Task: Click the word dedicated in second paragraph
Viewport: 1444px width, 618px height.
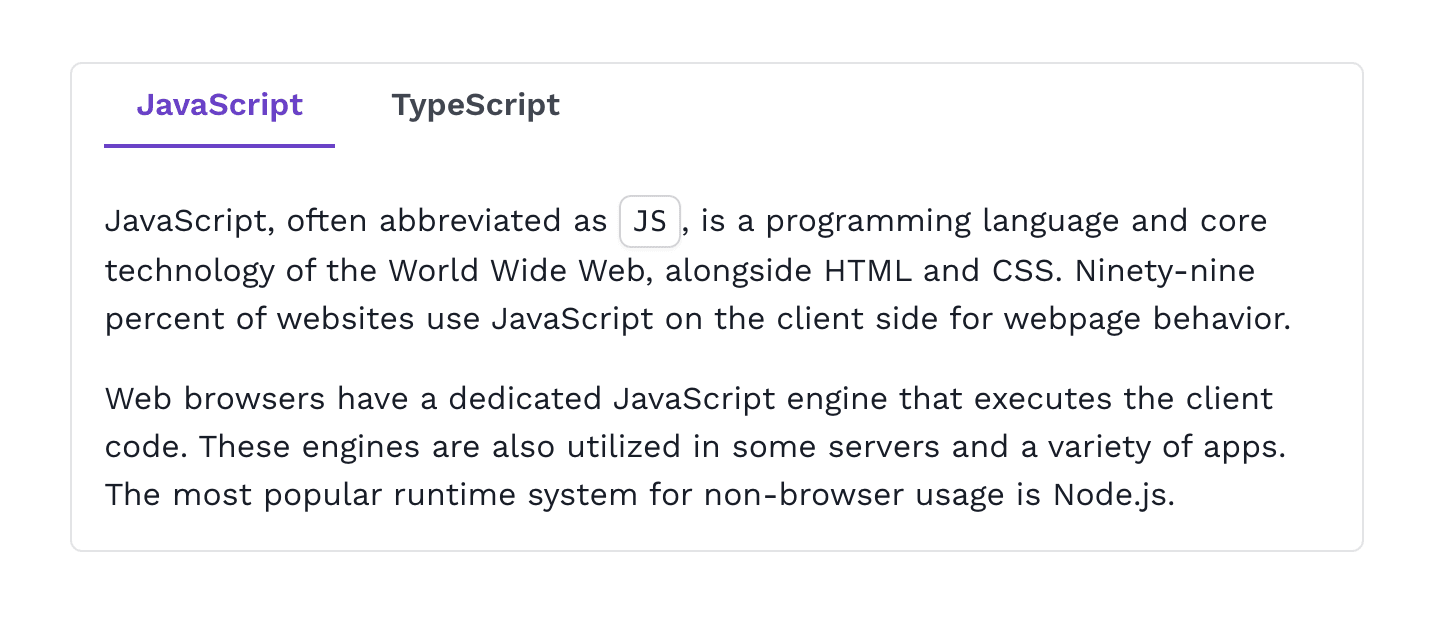Action: [525, 399]
